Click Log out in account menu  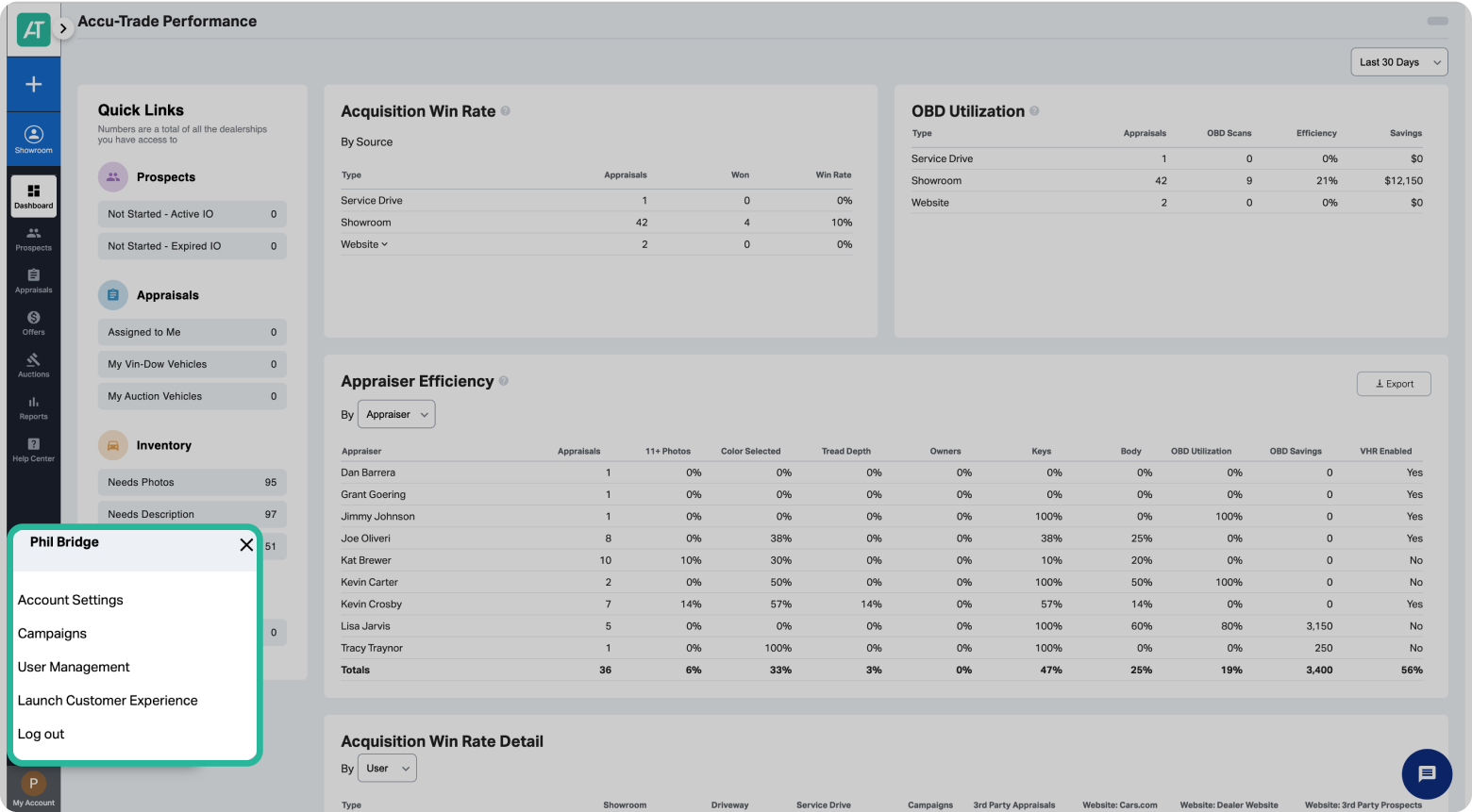point(42,734)
